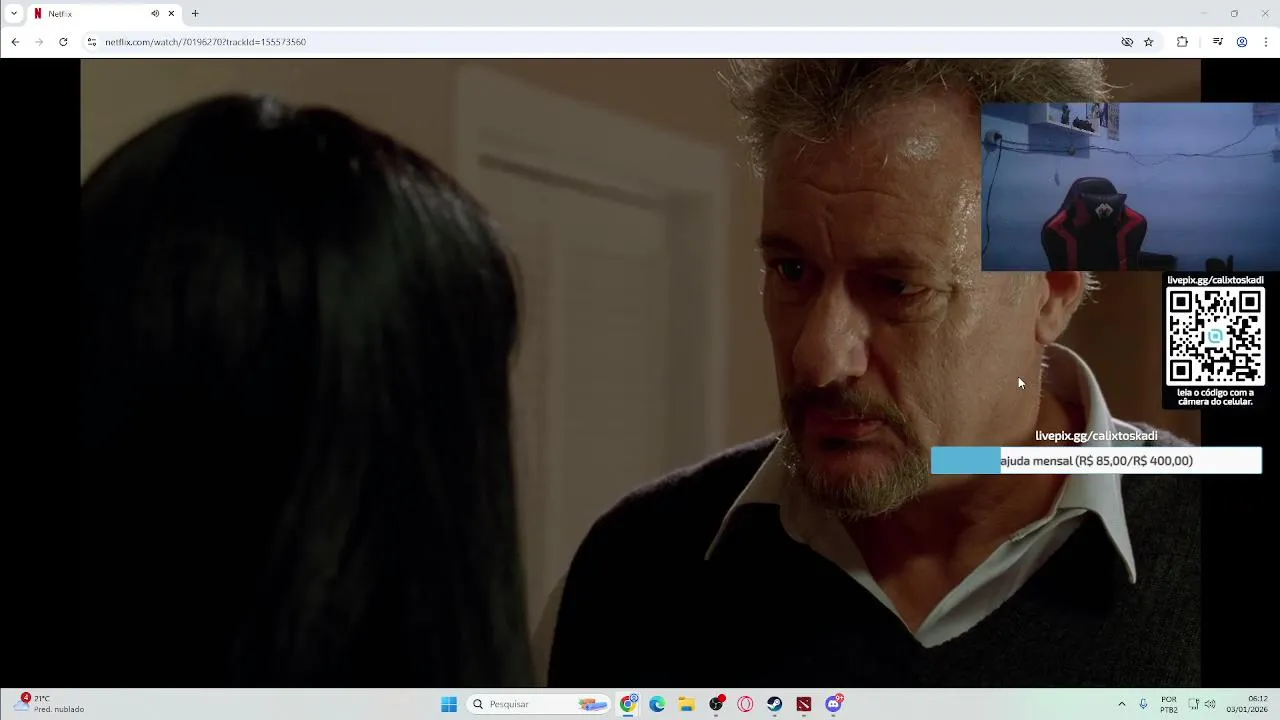Reload the Netflix page
The image size is (1280, 720).
click(63, 42)
